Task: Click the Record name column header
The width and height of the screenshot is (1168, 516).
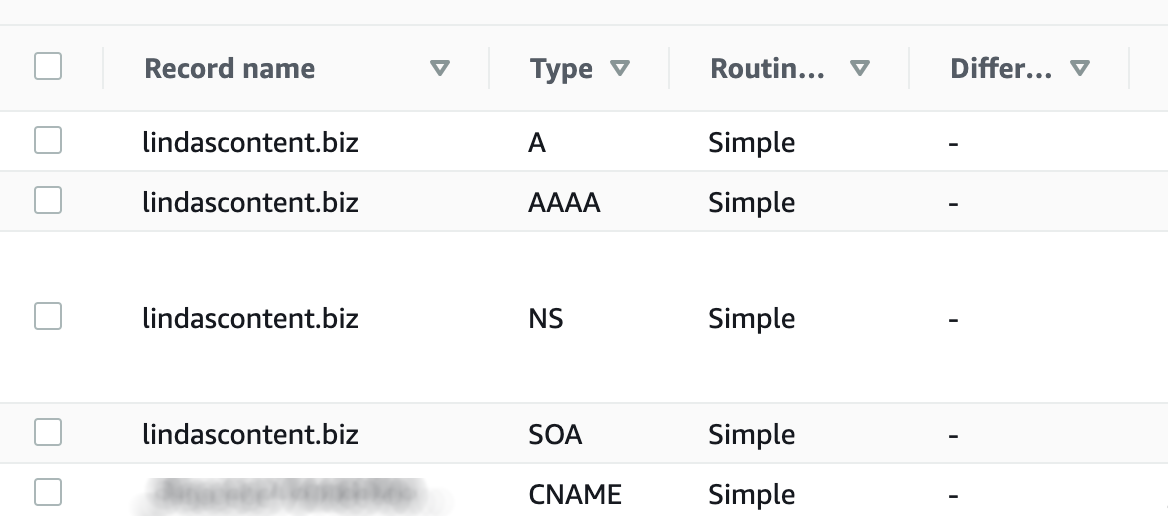Action: [230, 69]
